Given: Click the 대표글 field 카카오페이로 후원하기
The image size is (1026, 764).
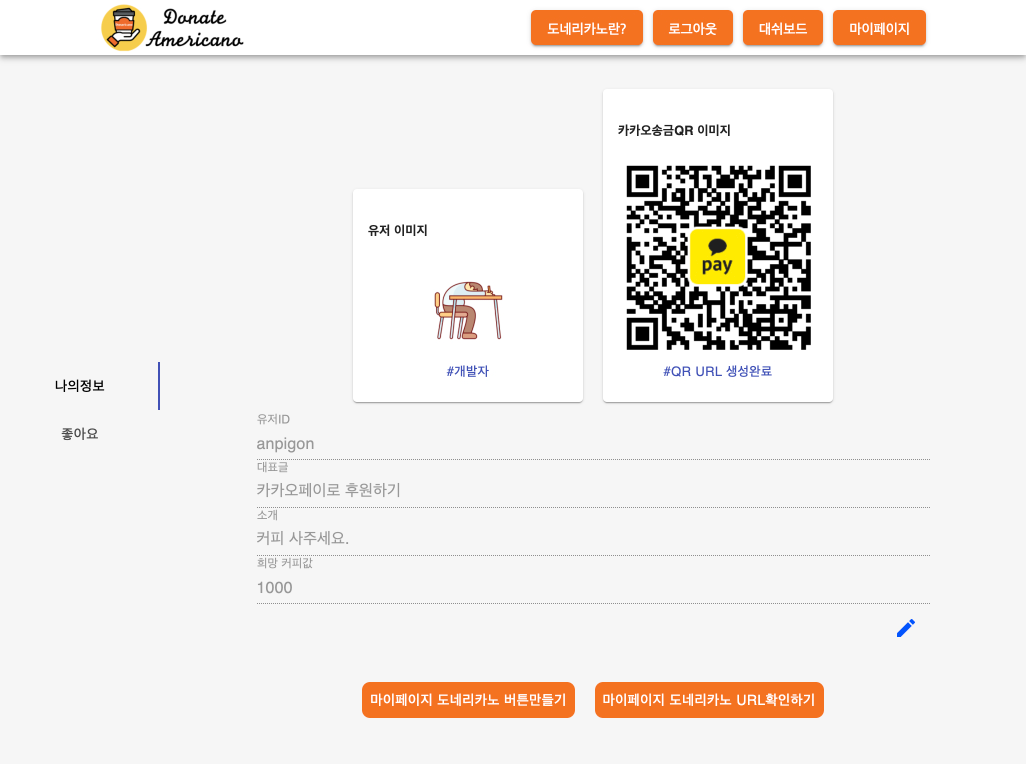Looking at the screenshot, I should point(593,491).
